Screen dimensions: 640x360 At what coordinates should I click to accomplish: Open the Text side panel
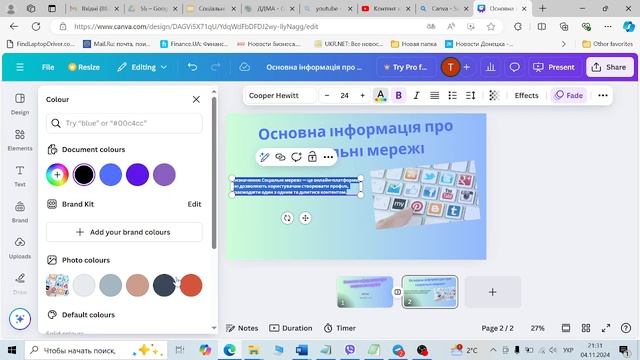click(20, 176)
